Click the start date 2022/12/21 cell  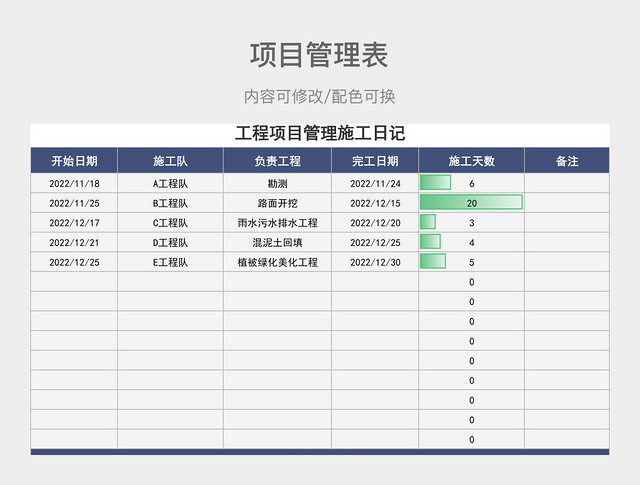(74, 242)
